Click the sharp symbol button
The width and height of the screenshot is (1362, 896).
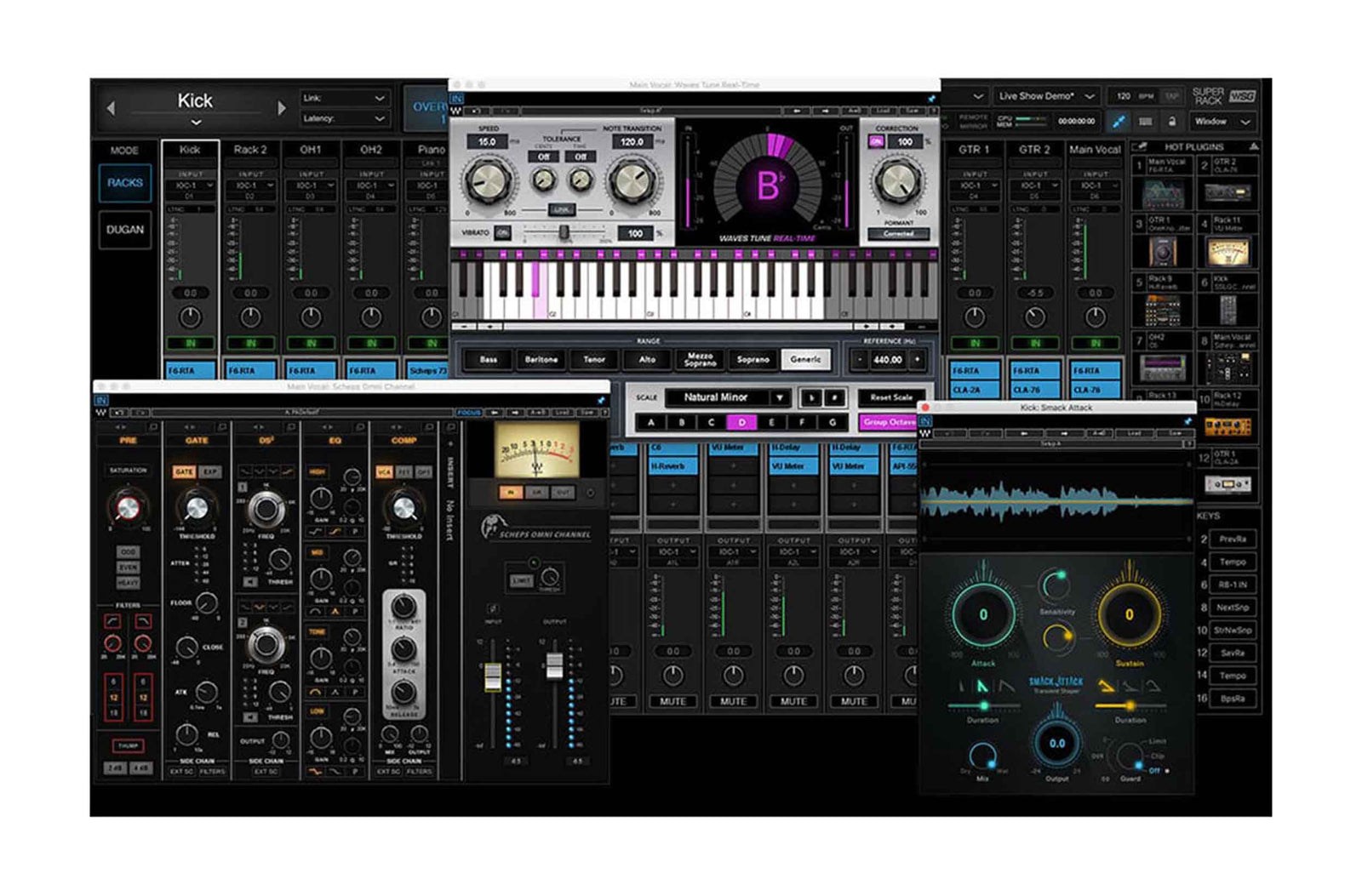834,397
